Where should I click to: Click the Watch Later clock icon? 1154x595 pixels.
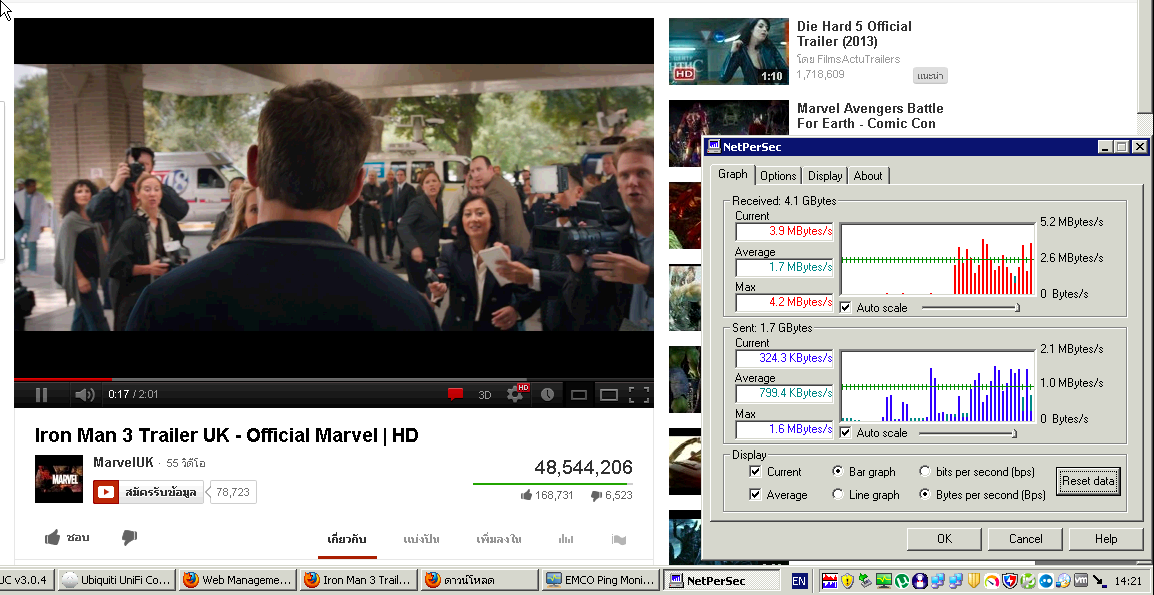point(547,394)
